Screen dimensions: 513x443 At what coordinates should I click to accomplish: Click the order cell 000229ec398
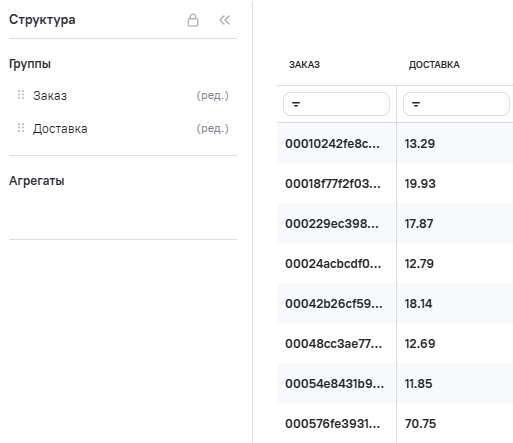337,223
